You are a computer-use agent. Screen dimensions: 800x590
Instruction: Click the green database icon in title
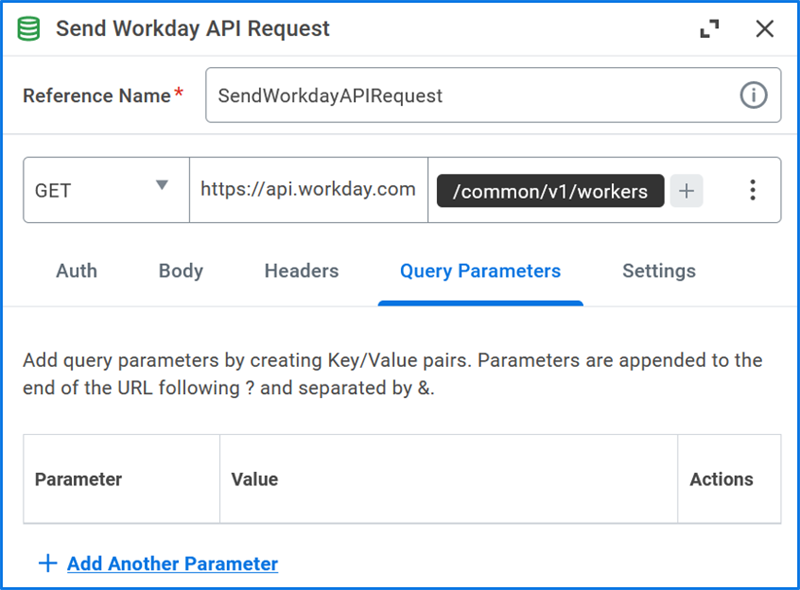click(x=29, y=29)
